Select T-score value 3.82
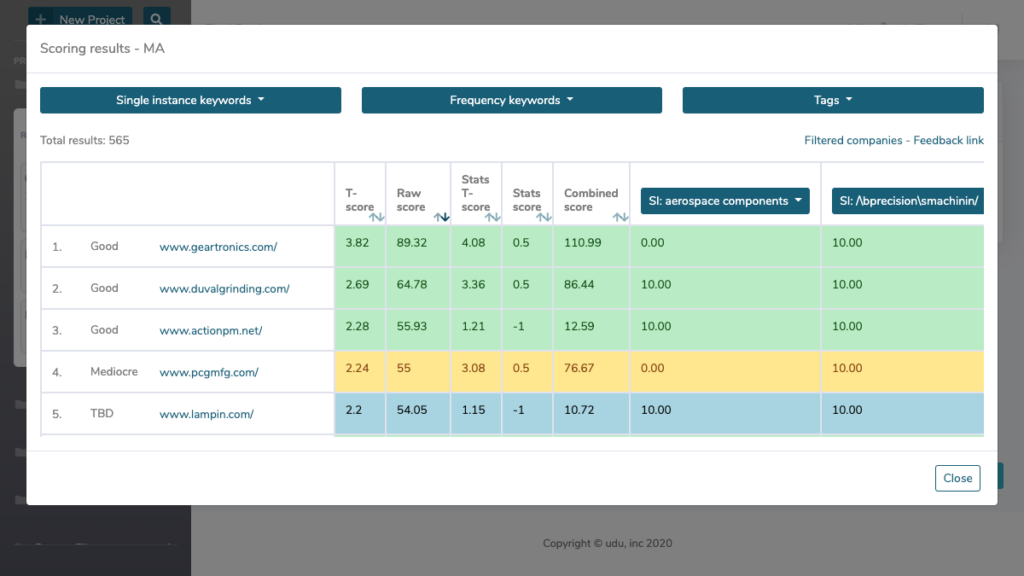1024x576 pixels. (x=357, y=243)
